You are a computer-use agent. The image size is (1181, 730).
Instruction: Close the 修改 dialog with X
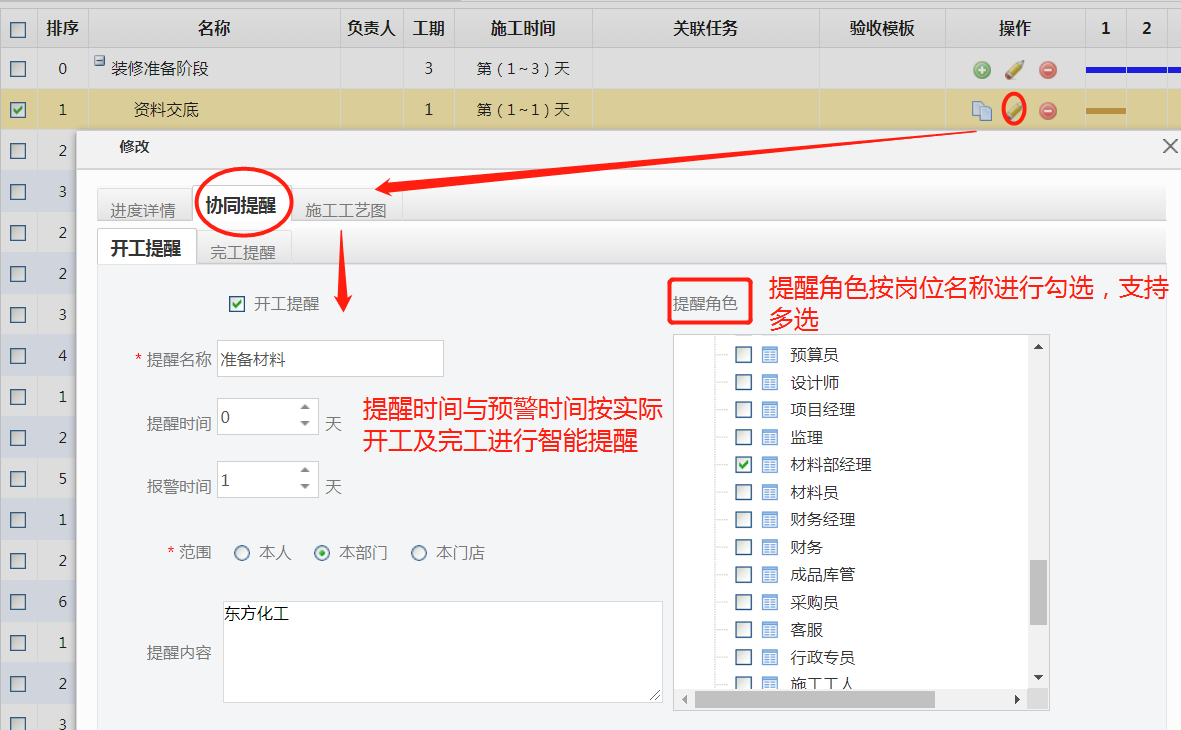pyautogui.click(x=1170, y=146)
